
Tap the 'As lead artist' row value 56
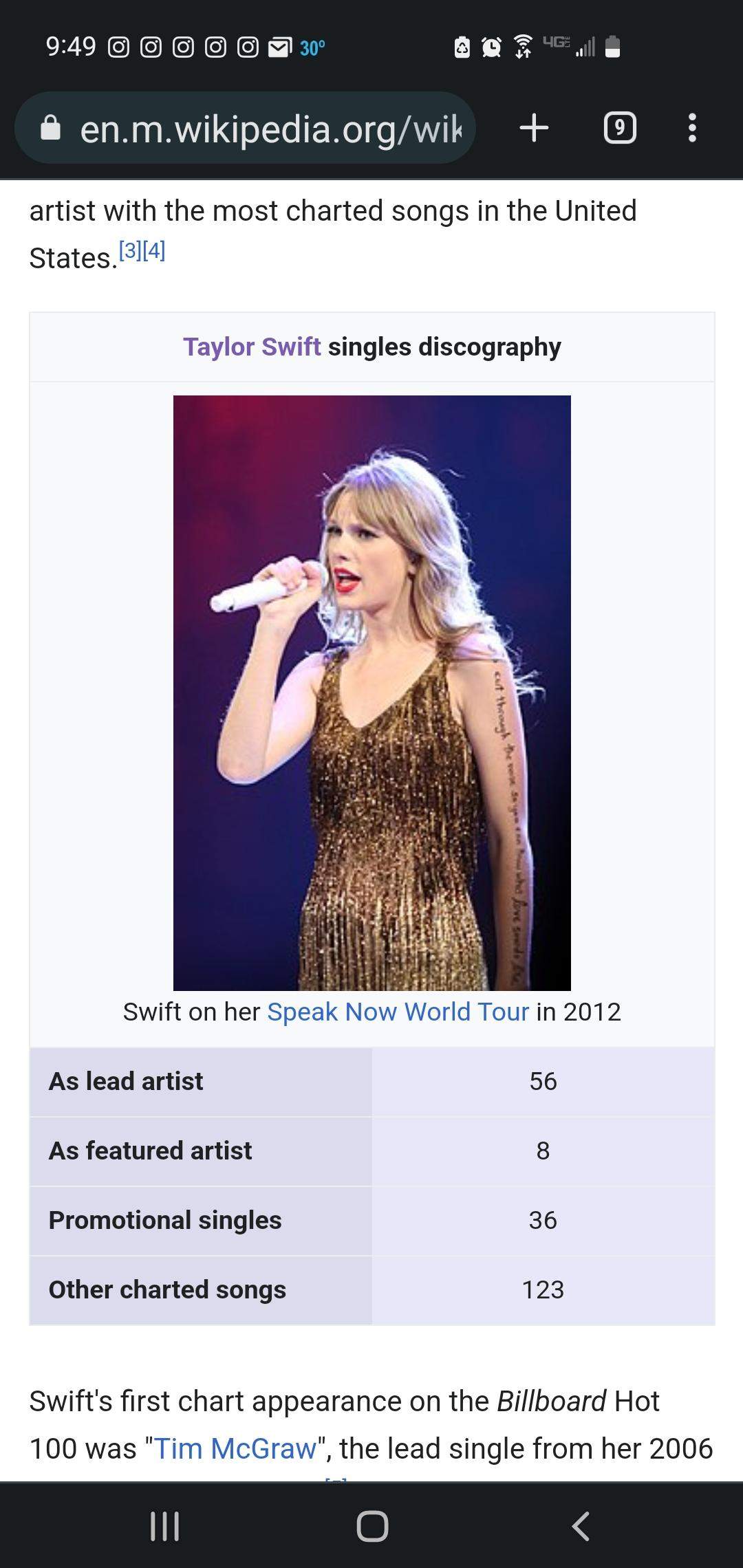543,1081
